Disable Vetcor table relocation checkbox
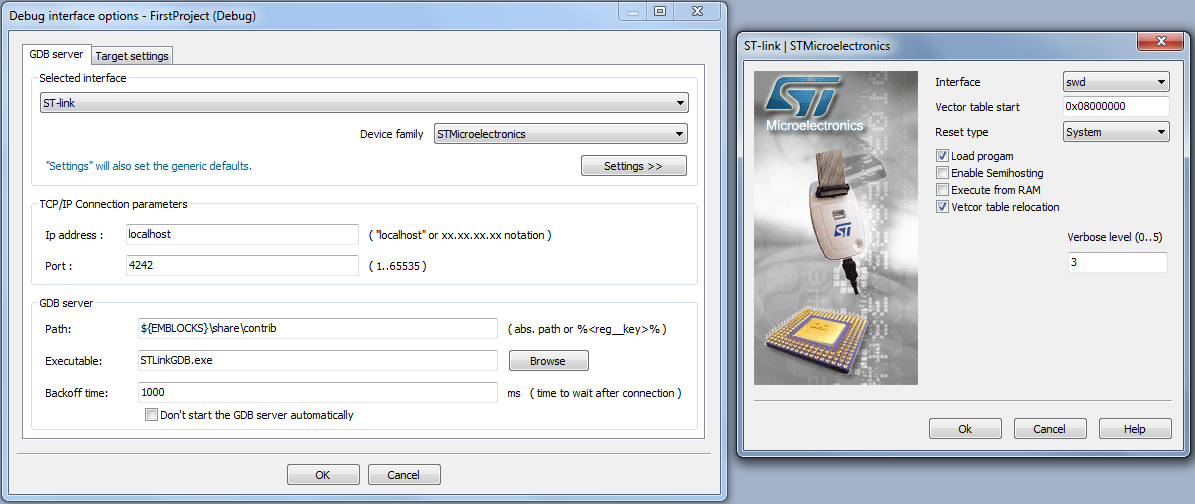This screenshot has height=504, width=1195. coord(943,207)
